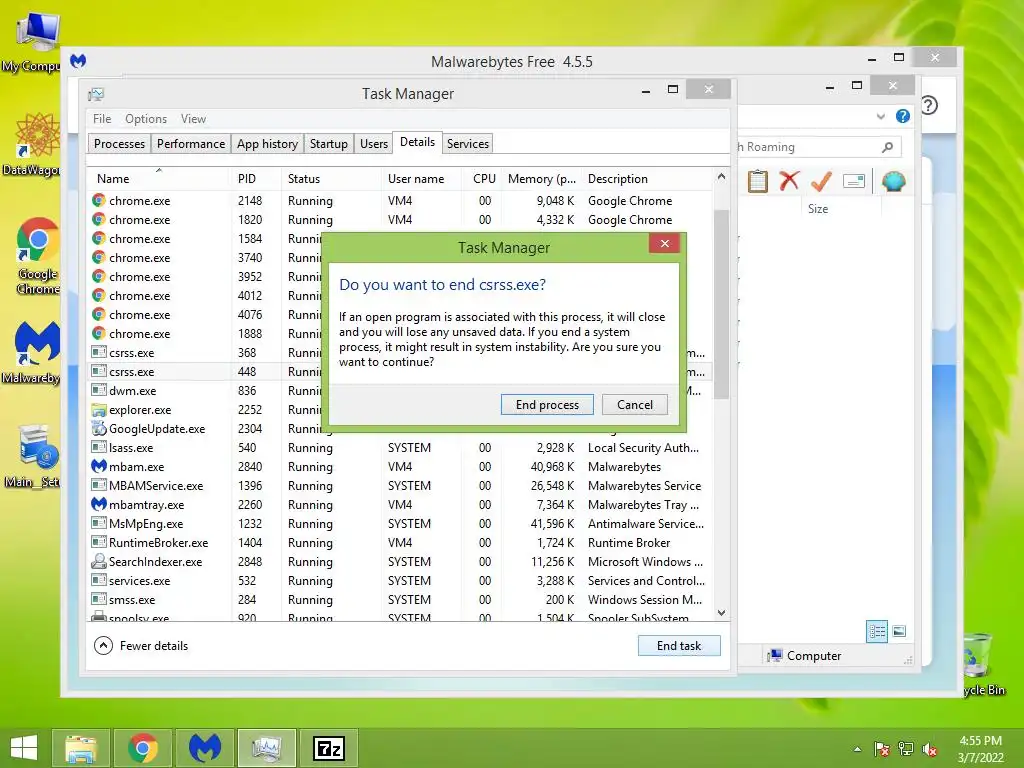Viewport: 1024px width, 768px height.
Task: Click the chrome.exe icon for PID 1584
Action: coord(99,238)
